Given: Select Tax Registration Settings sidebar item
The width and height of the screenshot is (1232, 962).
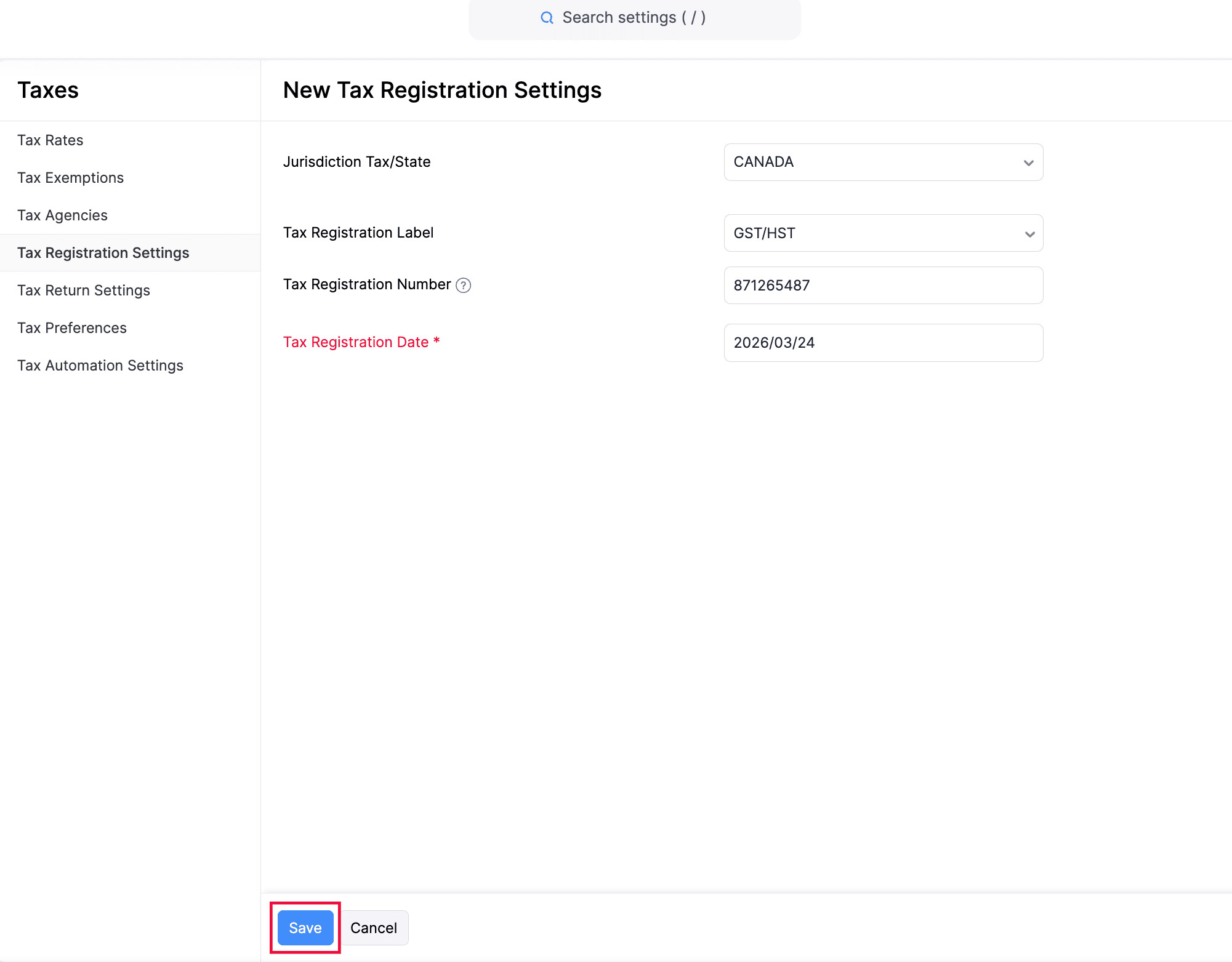Looking at the screenshot, I should 130,253.
